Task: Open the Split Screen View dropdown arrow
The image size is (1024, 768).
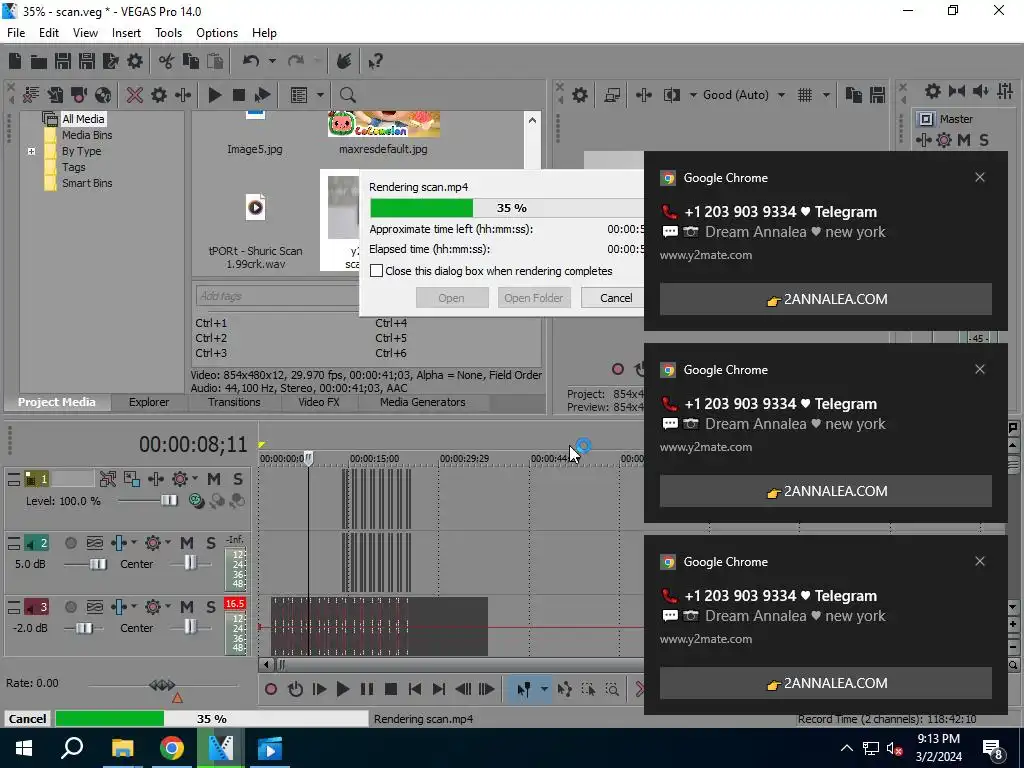Action: pos(693,95)
